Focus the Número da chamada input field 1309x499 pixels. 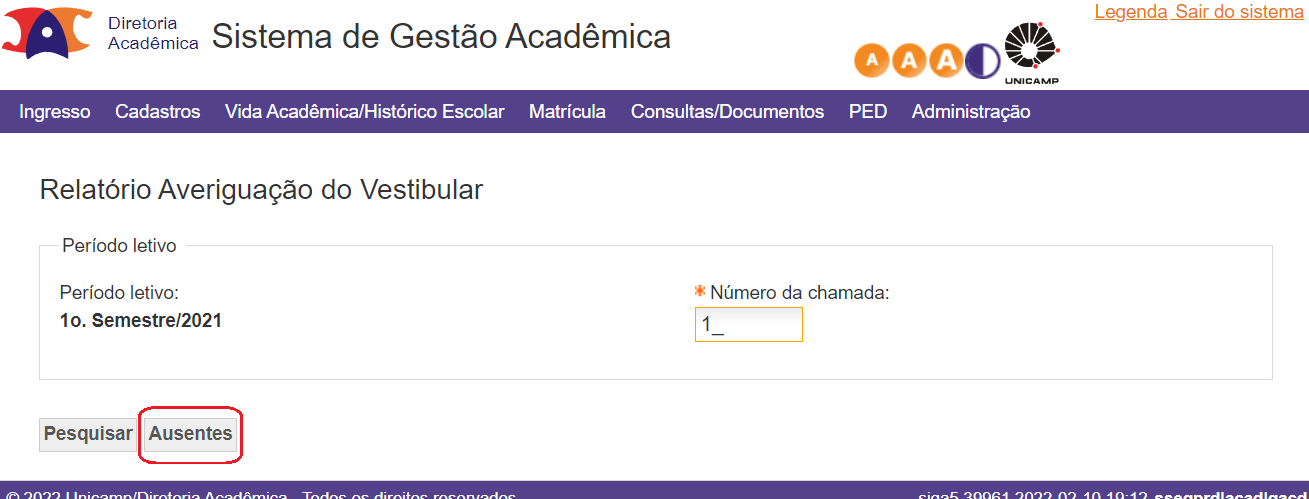click(x=749, y=325)
